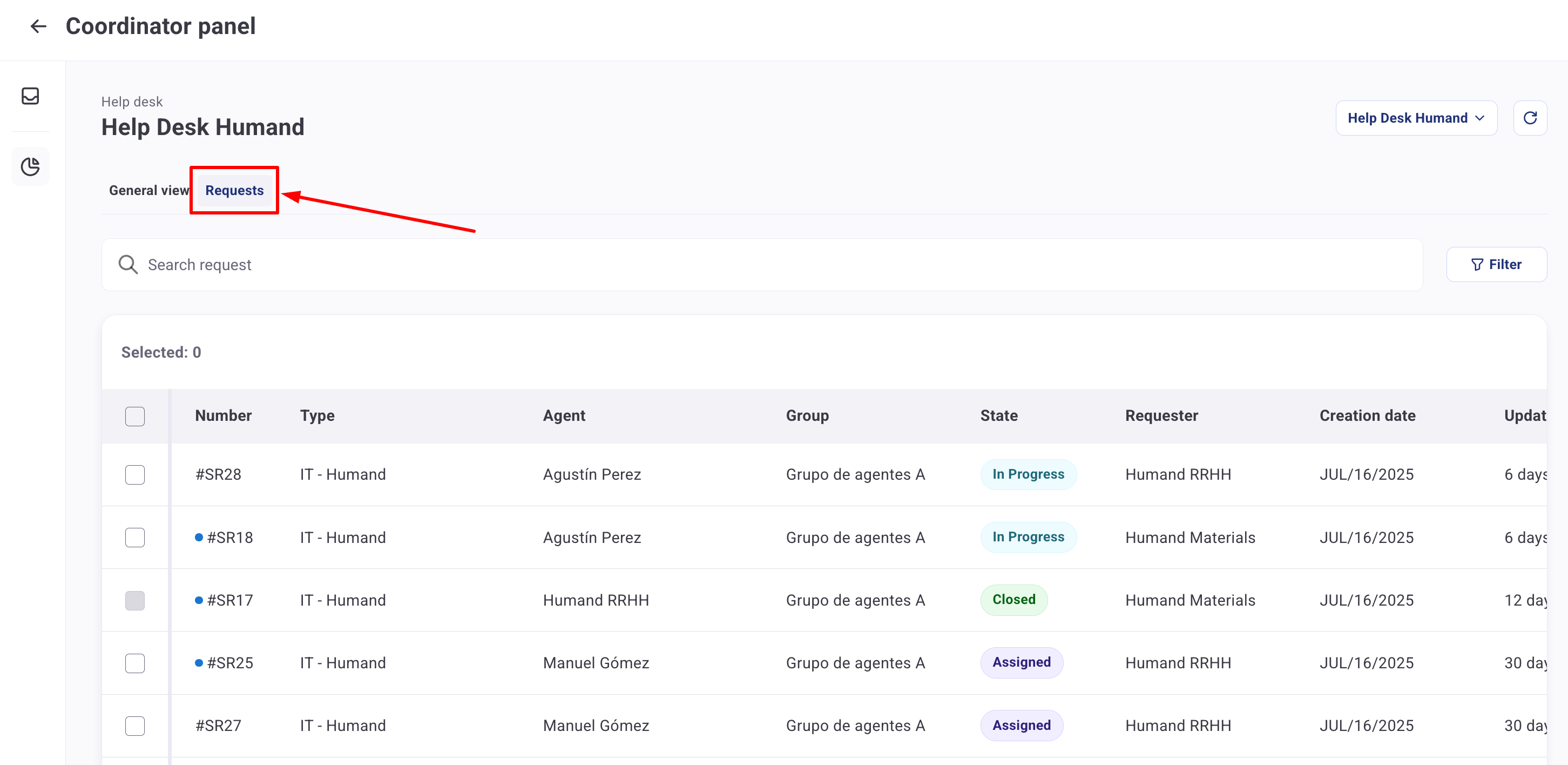Switch to the General view tab

coord(148,191)
